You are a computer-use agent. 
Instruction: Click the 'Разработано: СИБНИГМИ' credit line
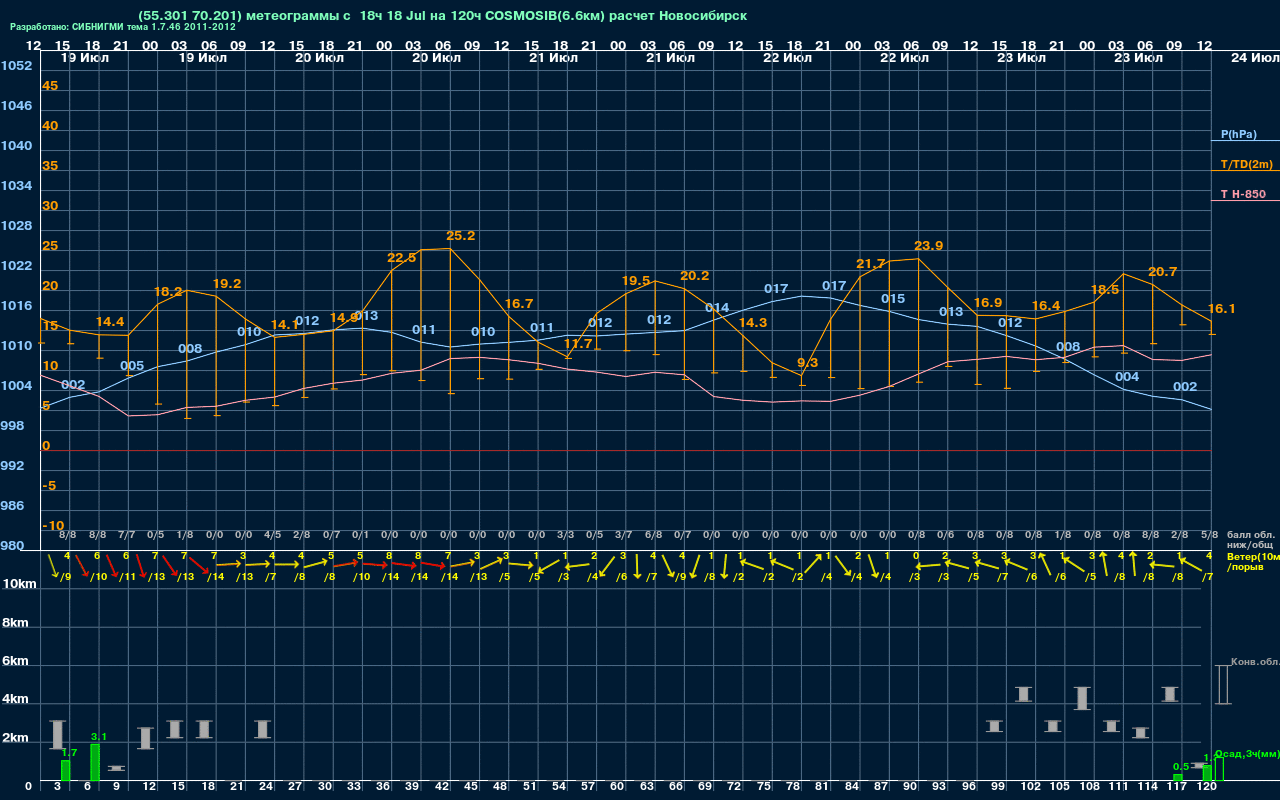click(122, 27)
